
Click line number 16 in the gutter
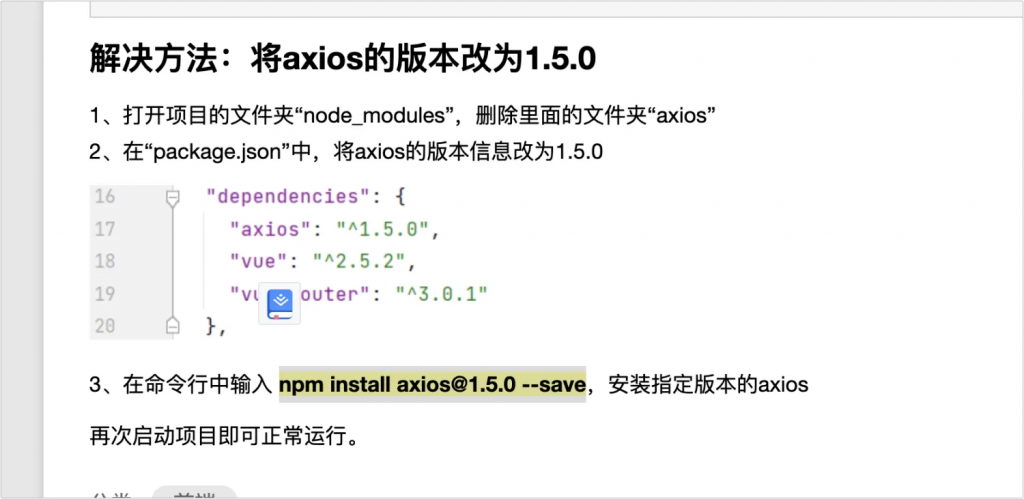104,197
